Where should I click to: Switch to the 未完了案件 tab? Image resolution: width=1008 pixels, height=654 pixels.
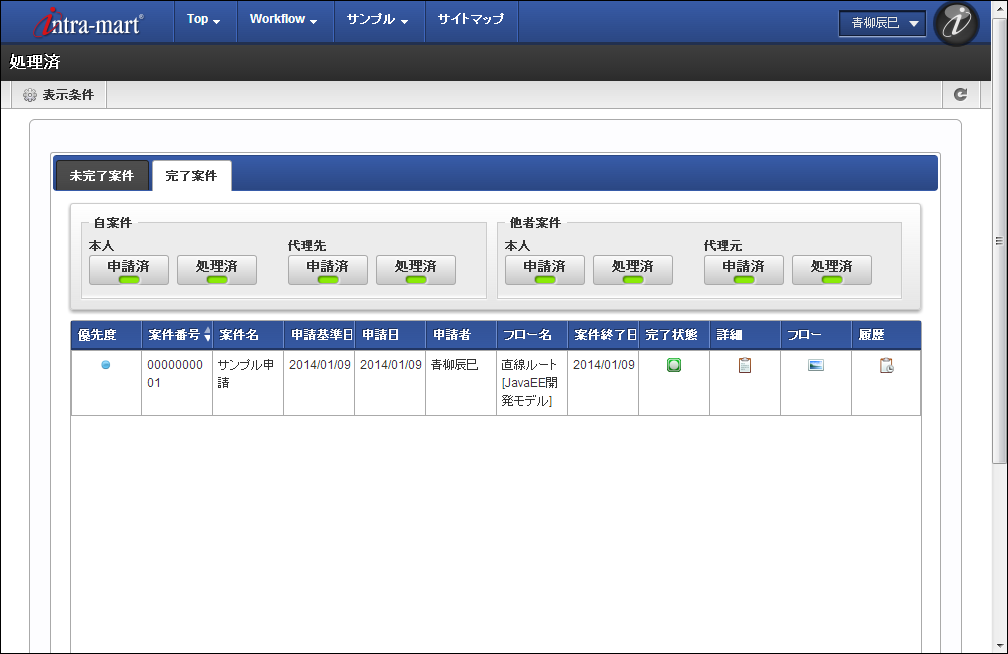[102, 175]
